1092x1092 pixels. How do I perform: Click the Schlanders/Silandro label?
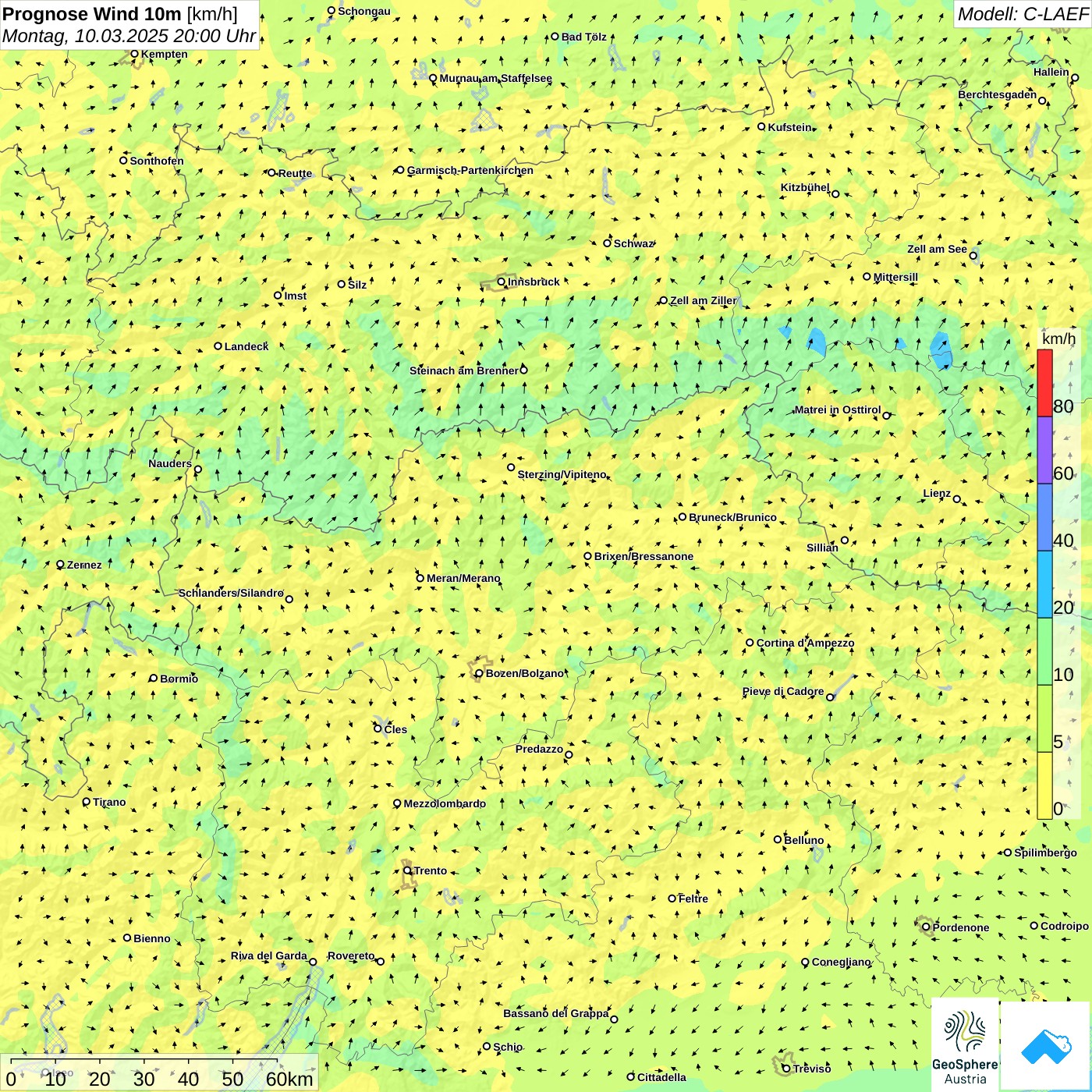click(x=231, y=593)
